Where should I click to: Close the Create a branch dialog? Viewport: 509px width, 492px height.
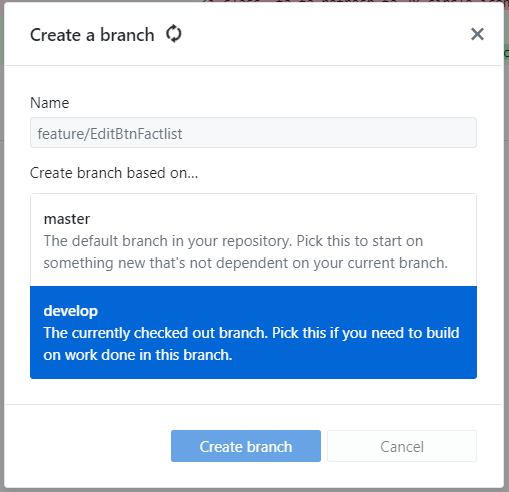point(477,34)
